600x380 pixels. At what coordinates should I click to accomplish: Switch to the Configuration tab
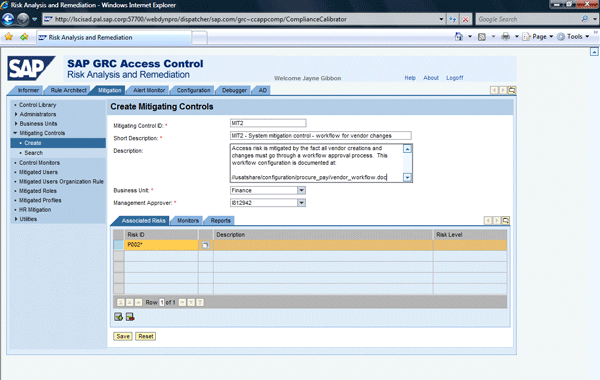coord(193,90)
